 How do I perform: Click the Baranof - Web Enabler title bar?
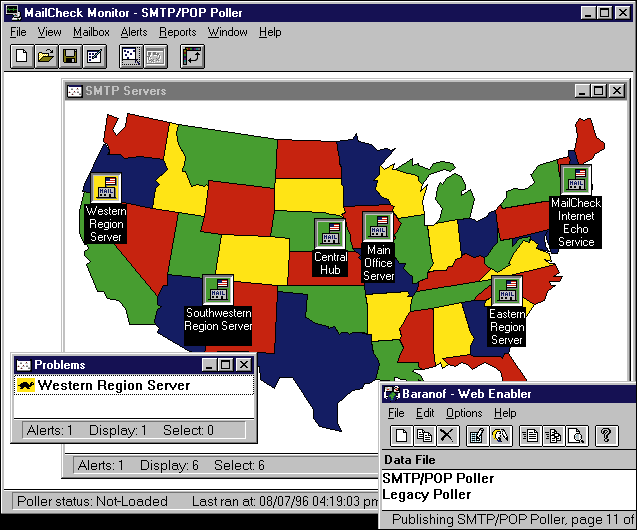tap(509, 394)
